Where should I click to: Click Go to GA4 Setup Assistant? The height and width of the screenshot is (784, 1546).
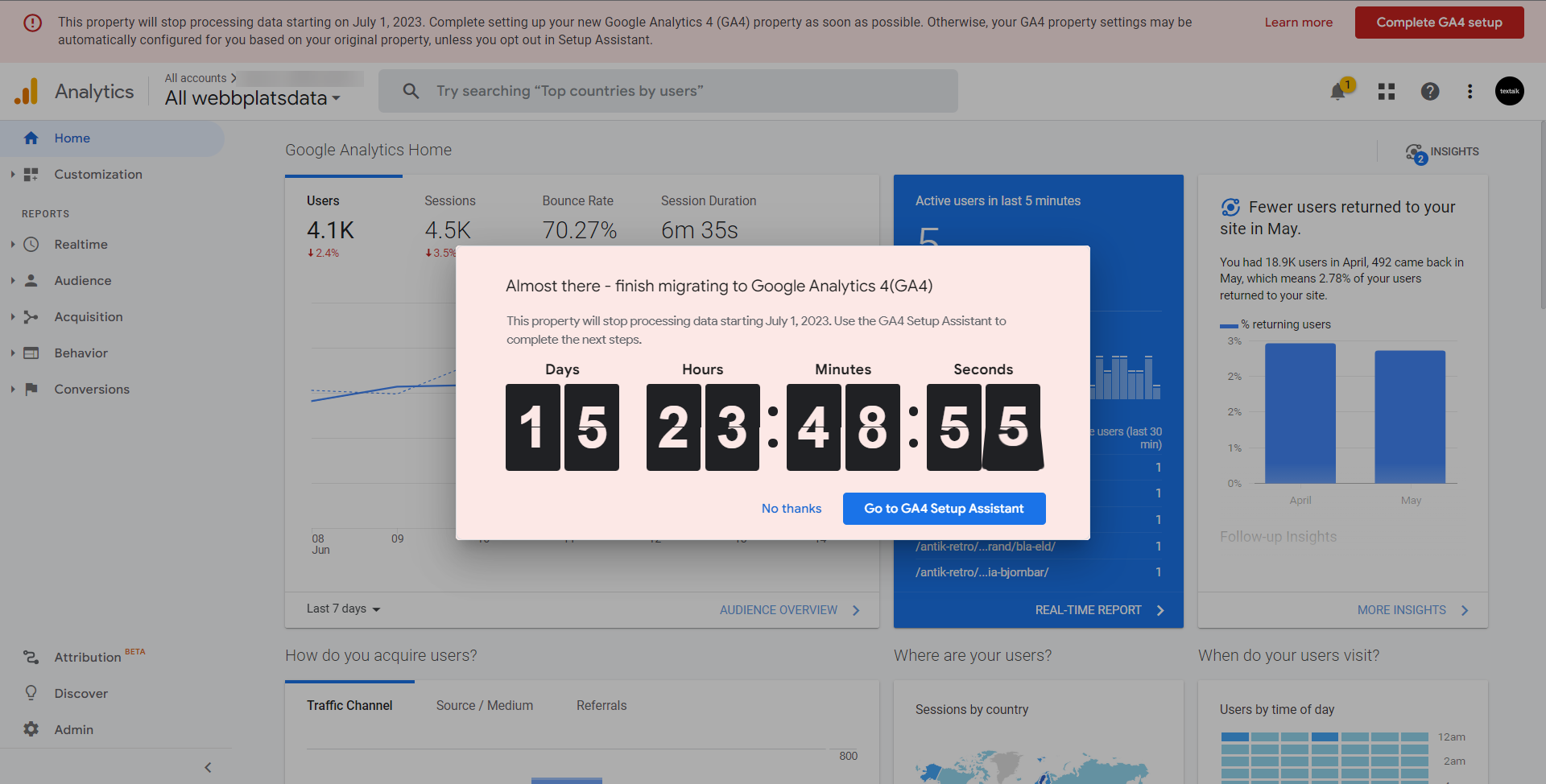coord(944,509)
